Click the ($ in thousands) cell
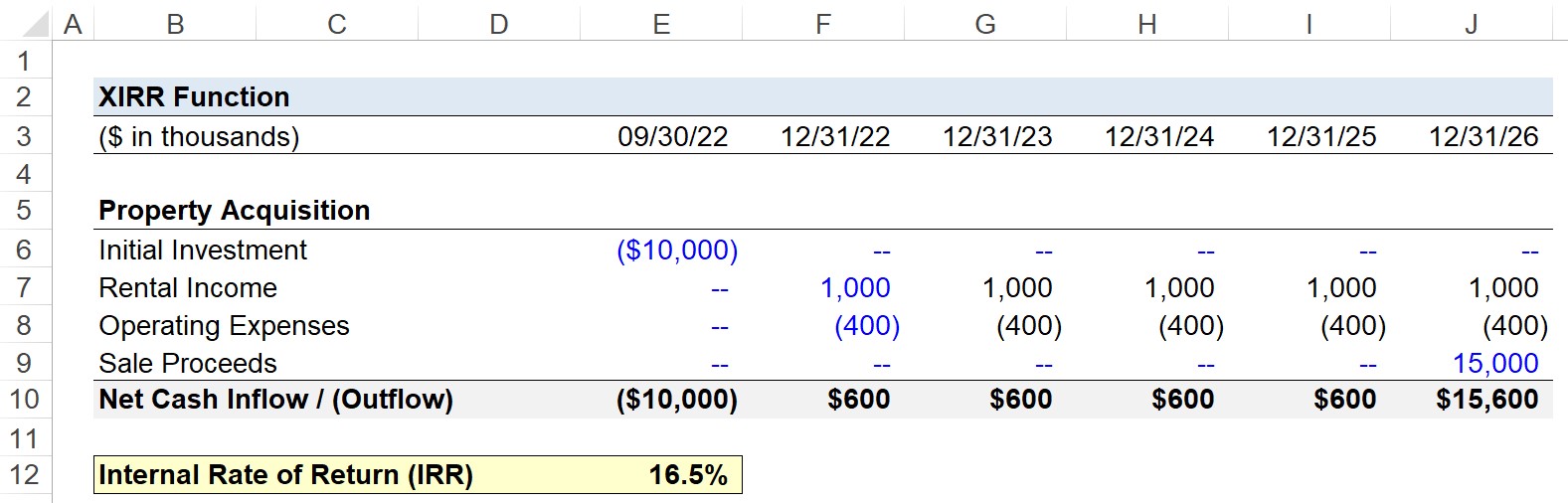This screenshot has width=1568, height=503. coord(199,137)
